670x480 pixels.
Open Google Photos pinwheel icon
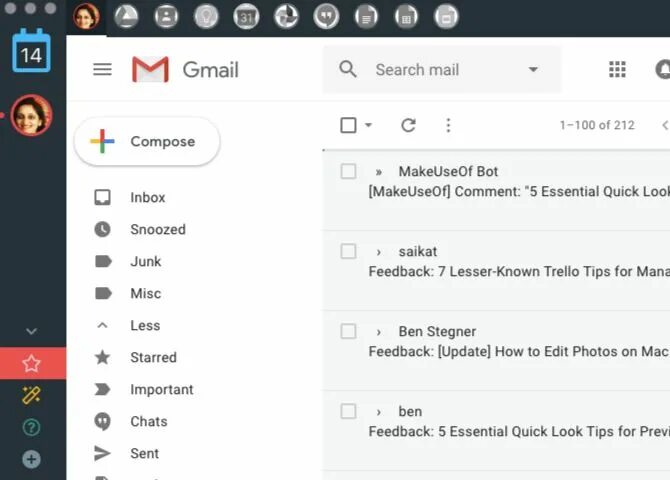(x=286, y=17)
